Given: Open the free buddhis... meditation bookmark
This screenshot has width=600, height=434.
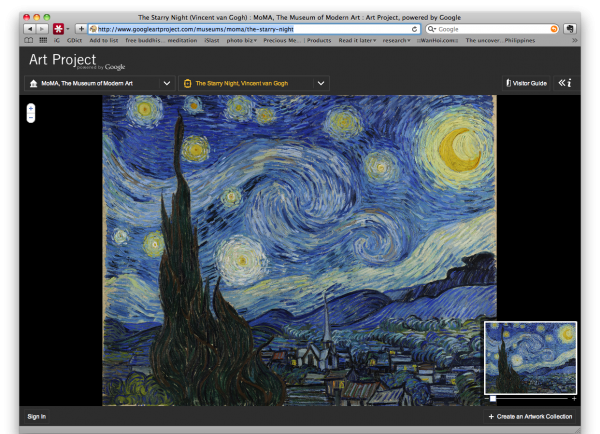Looking at the screenshot, I should tap(161, 40).
